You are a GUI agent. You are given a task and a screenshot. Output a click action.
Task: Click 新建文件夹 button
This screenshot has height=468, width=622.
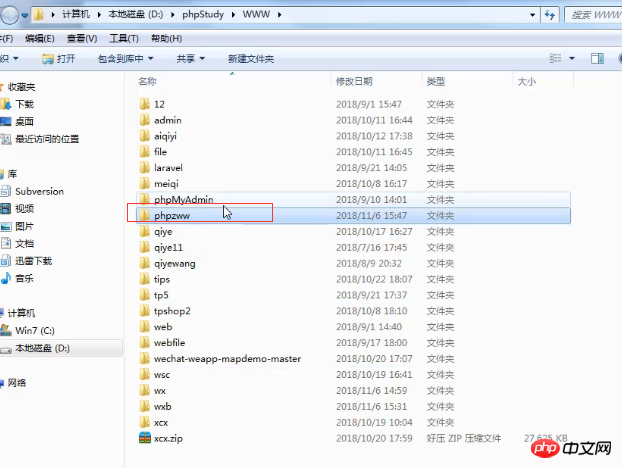click(x=251, y=59)
